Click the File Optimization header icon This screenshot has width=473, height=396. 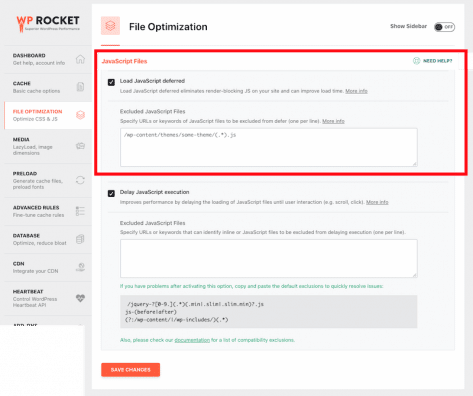[110, 26]
